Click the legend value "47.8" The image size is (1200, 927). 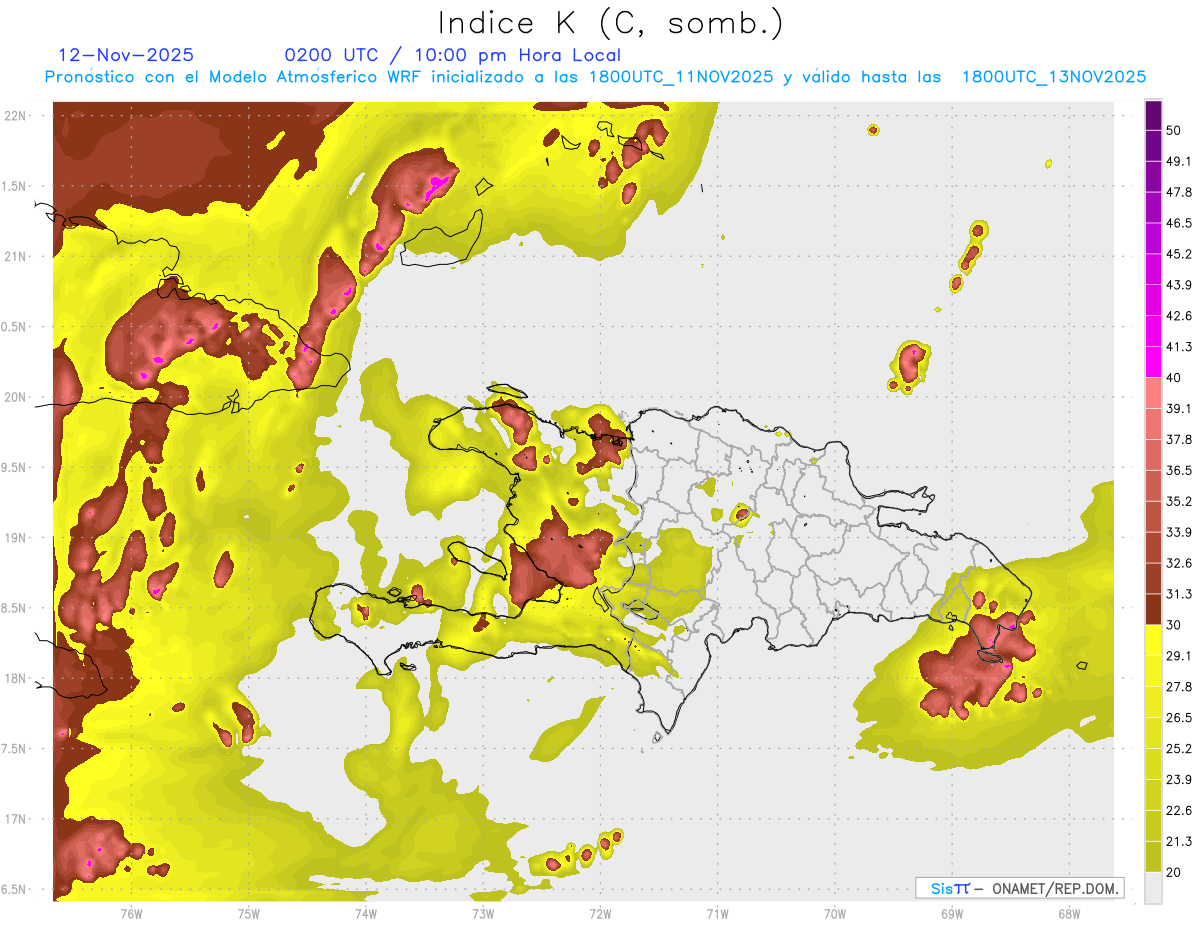tap(1179, 192)
